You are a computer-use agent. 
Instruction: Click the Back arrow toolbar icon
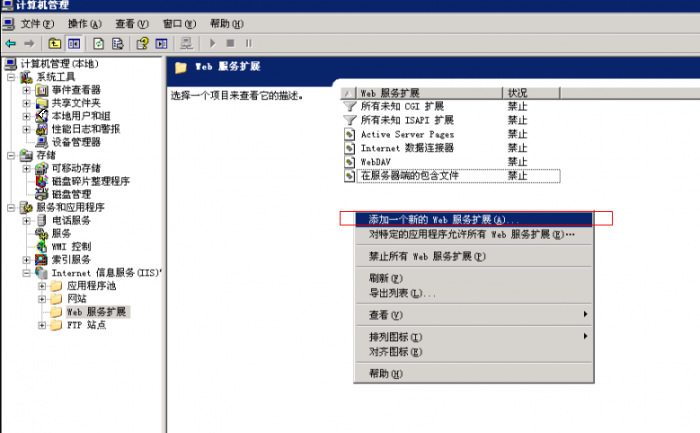[10, 43]
